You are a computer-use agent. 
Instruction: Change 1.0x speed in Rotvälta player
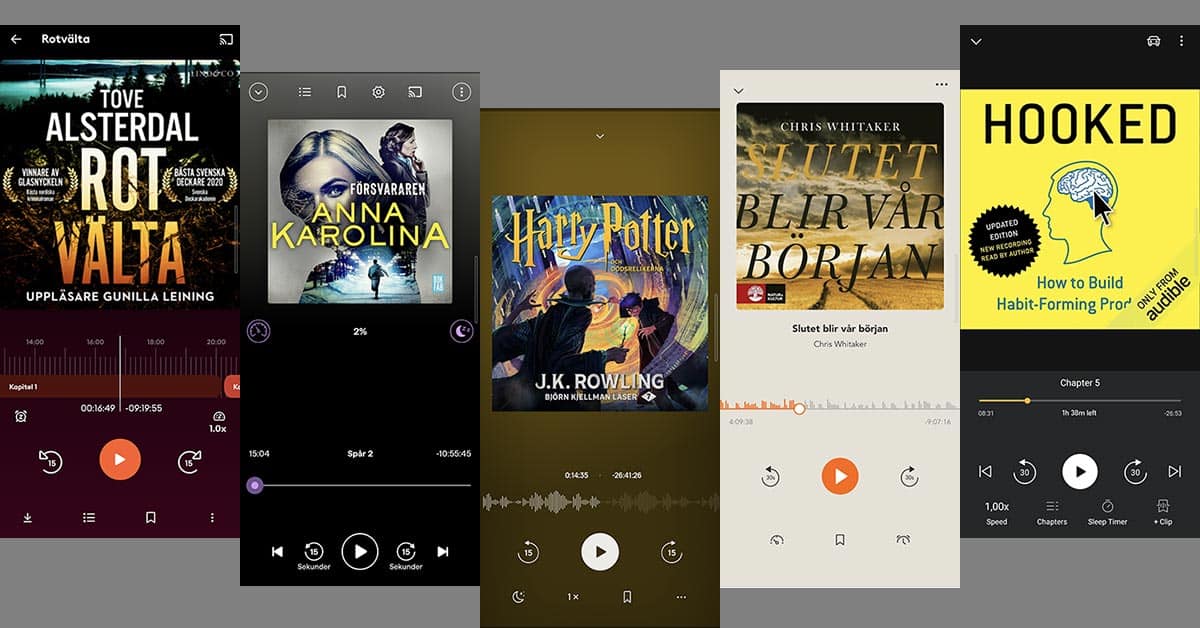pyautogui.click(x=218, y=421)
